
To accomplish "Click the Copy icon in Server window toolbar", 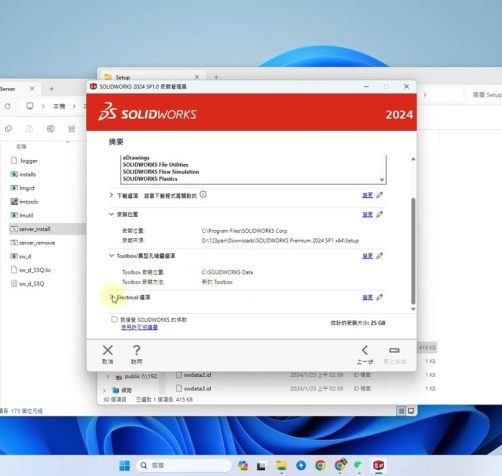I will pos(8,129).
